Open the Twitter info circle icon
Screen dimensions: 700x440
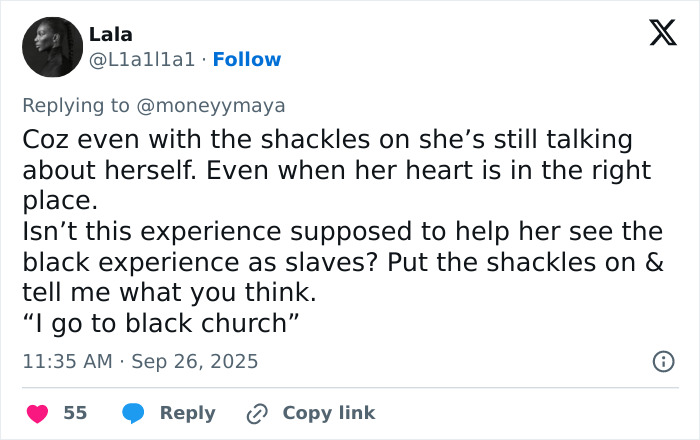662,362
